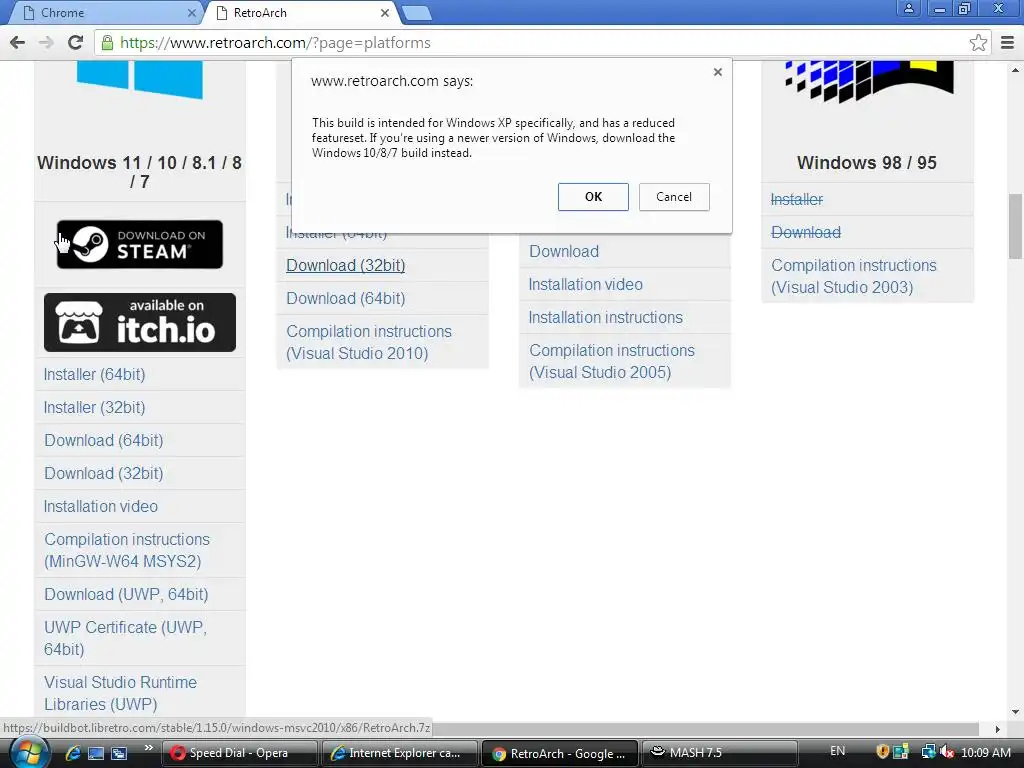1024x768 pixels.
Task: Click the 10:09 AM clock
Action: click(985, 752)
